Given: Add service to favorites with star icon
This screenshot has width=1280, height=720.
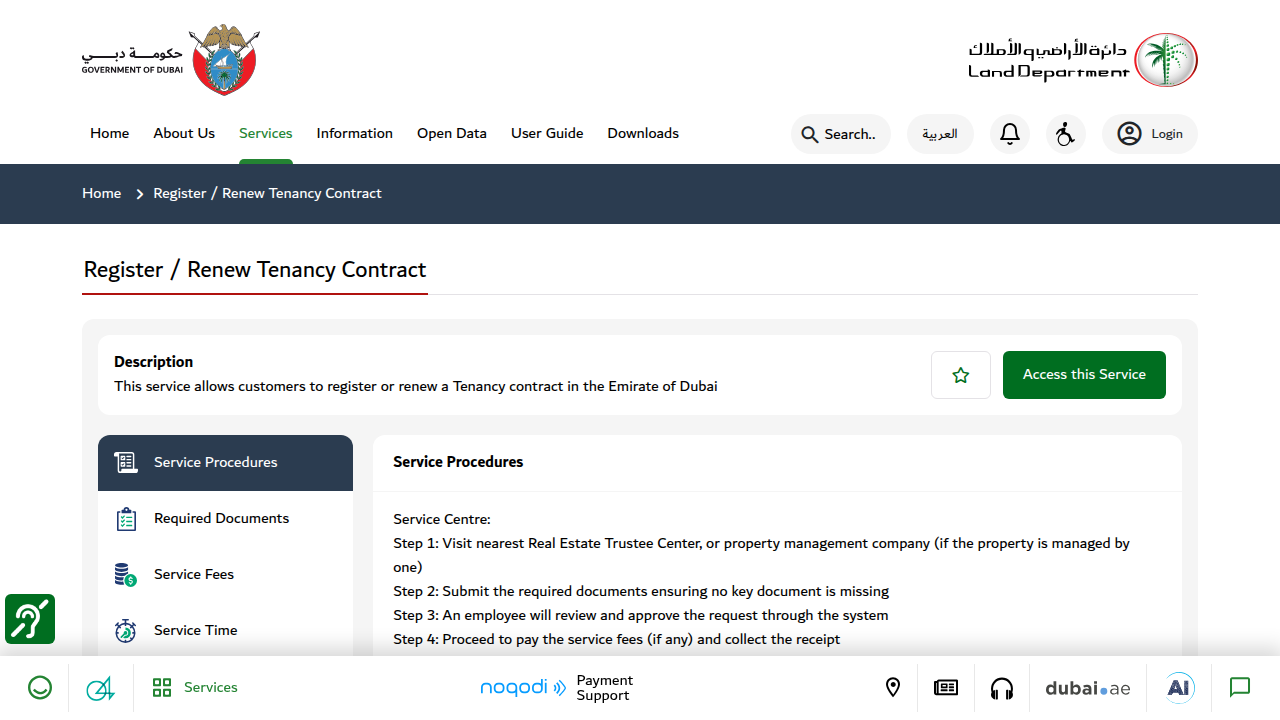Looking at the screenshot, I should pos(961,375).
